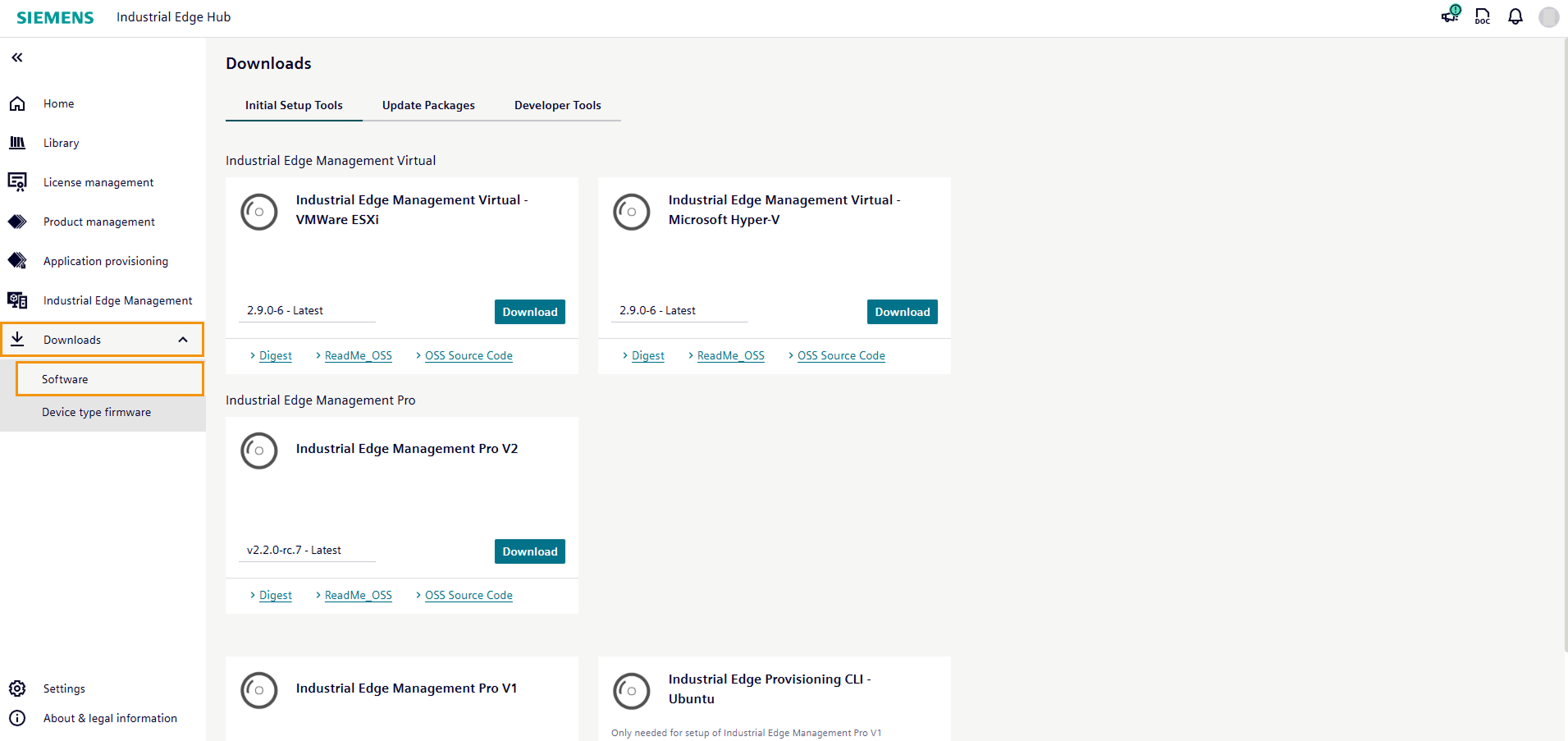Screen dimensions: 1568x741
Task: Click the Downloads arrow icon in sidebar
Action: 17,340
